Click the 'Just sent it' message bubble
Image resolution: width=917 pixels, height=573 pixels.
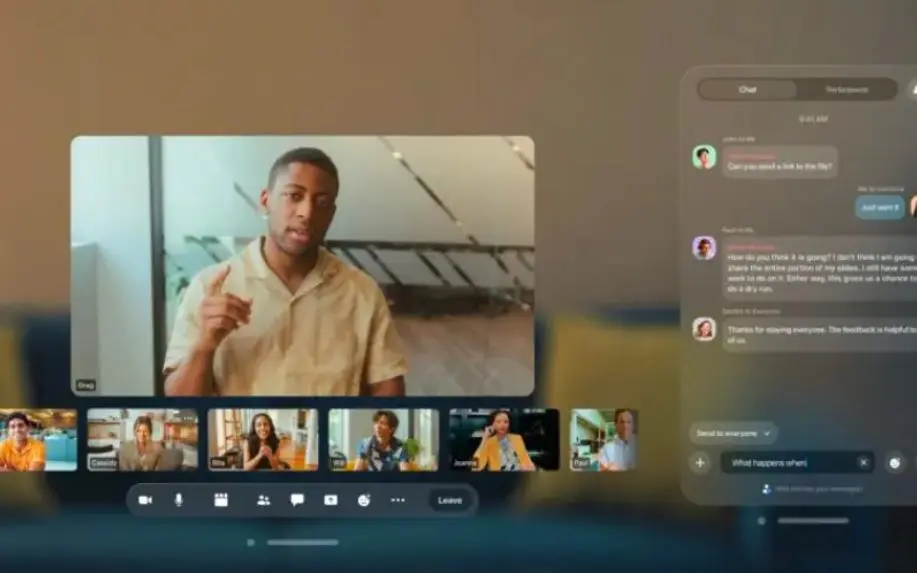coord(880,208)
